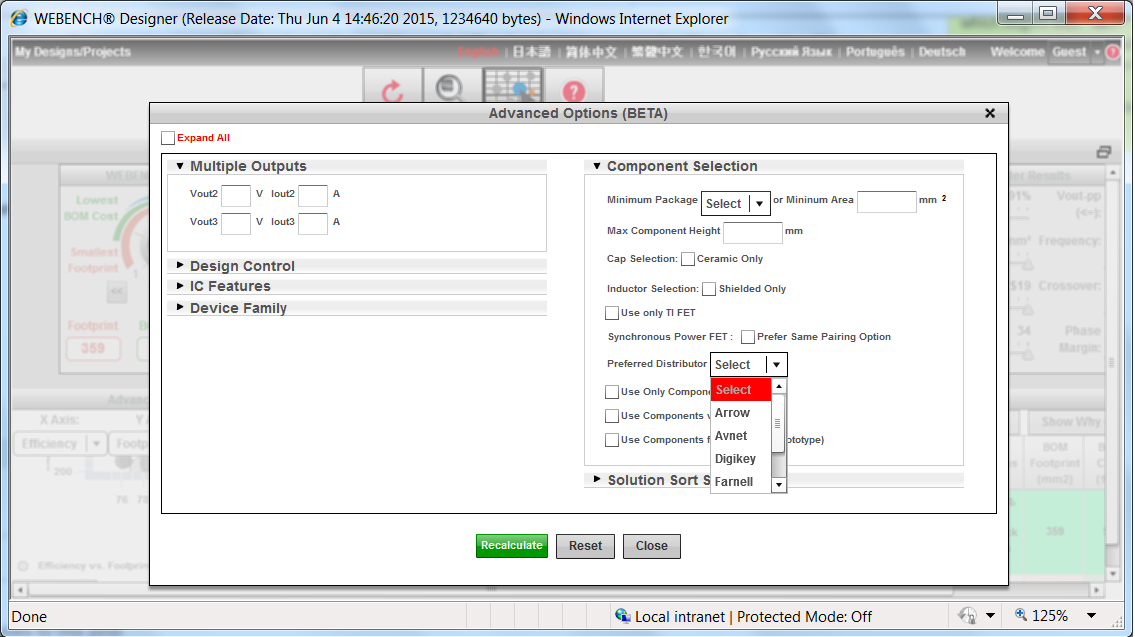The width and height of the screenshot is (1135, 637).
Task: Click the Vout2 voltage input field
Action: point(236,195)
